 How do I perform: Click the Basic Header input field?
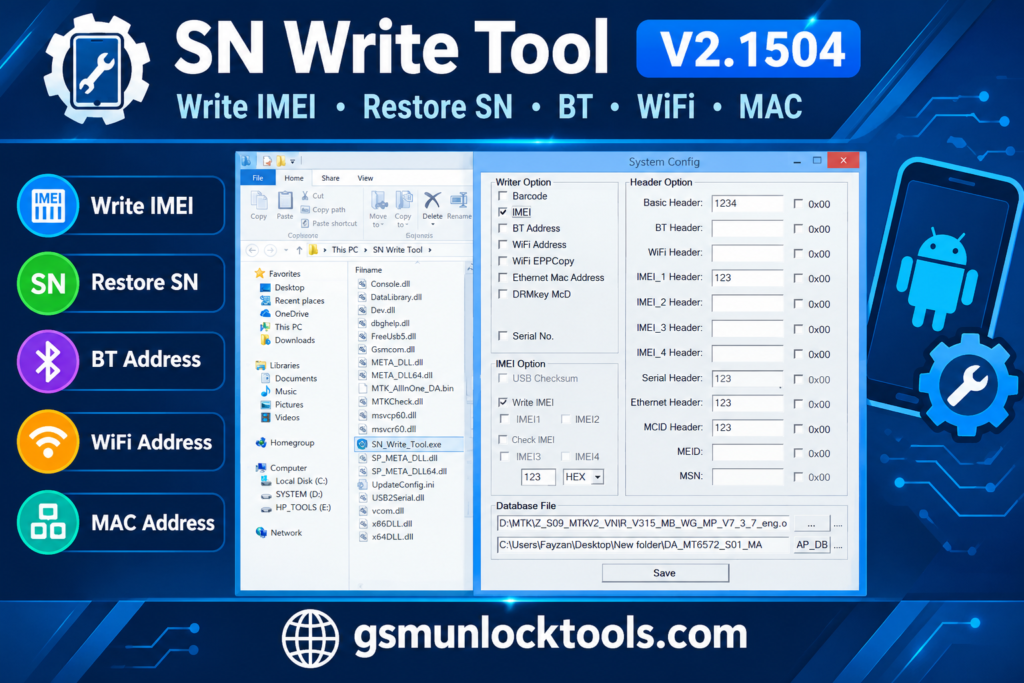pyautogui.click(x=747, y=203)
